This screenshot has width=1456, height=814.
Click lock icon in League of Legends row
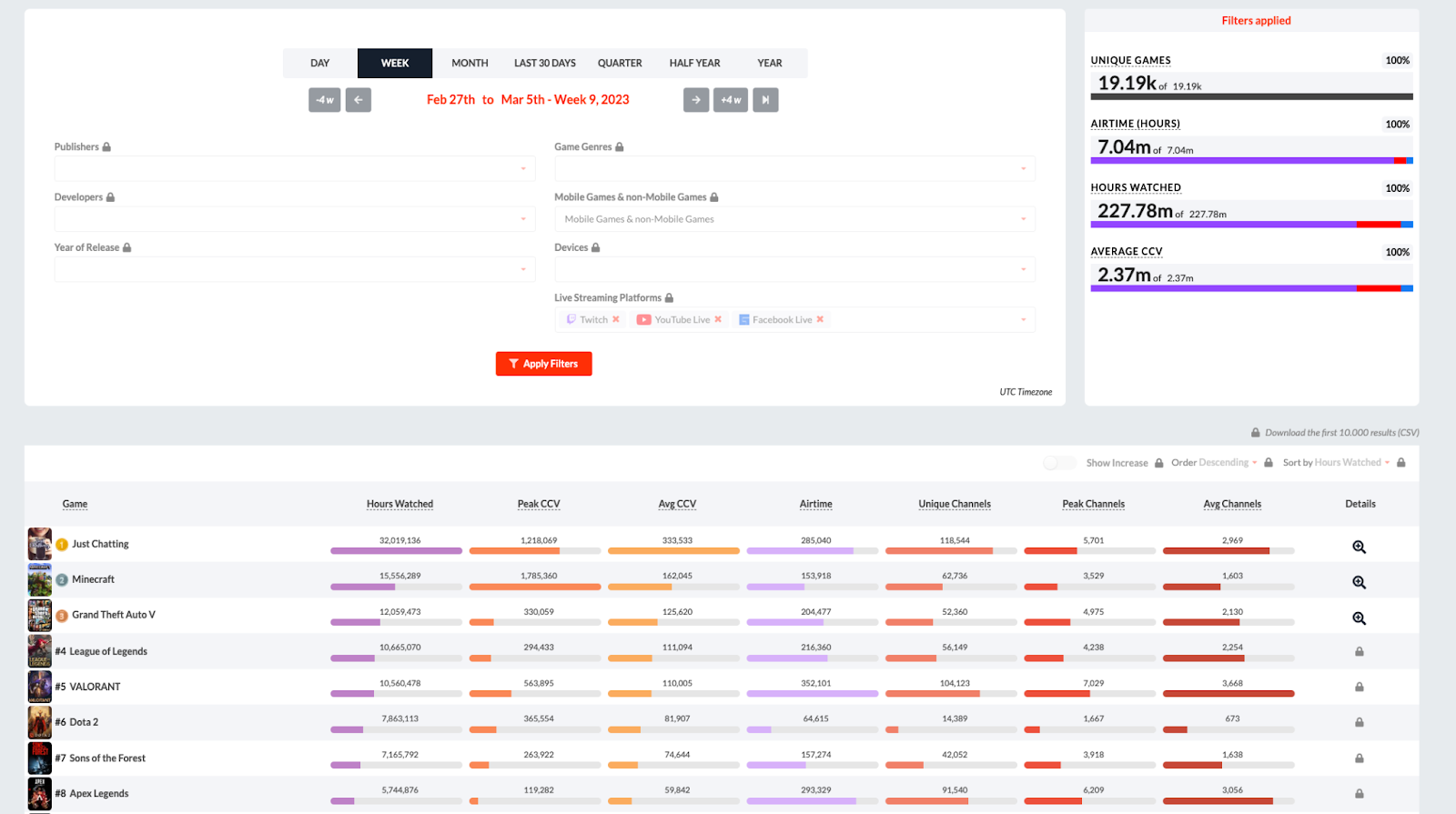click(1360, 651)
